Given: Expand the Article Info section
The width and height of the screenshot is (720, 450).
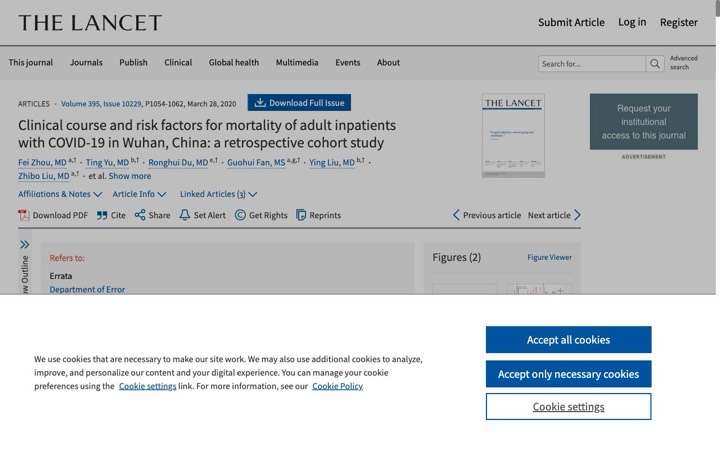Looking at the screenshot, I should [139, 194].
